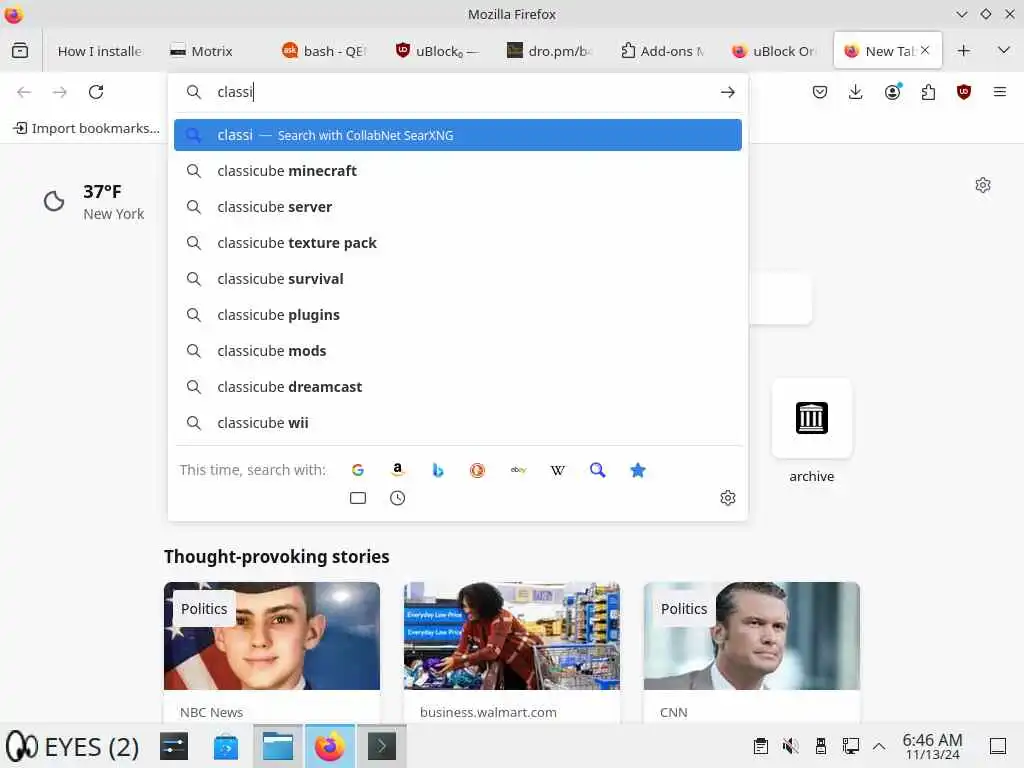Search this time with Bing
The image size is (1024, 768).
click(x=438, y=470)
